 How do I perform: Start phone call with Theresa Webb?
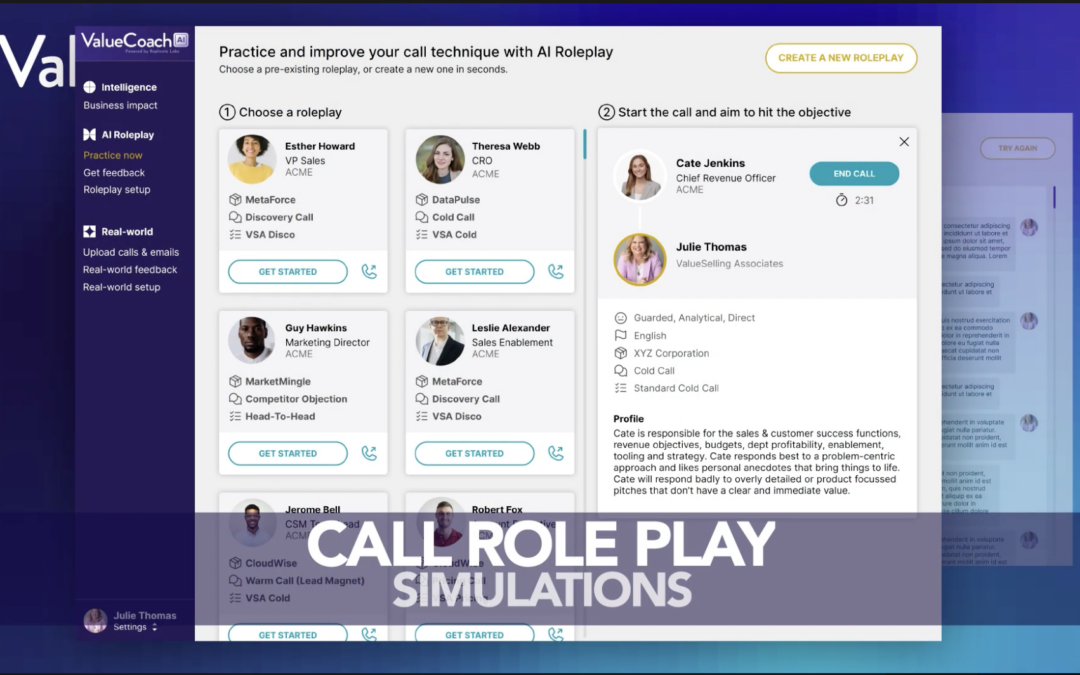[556, 271]
